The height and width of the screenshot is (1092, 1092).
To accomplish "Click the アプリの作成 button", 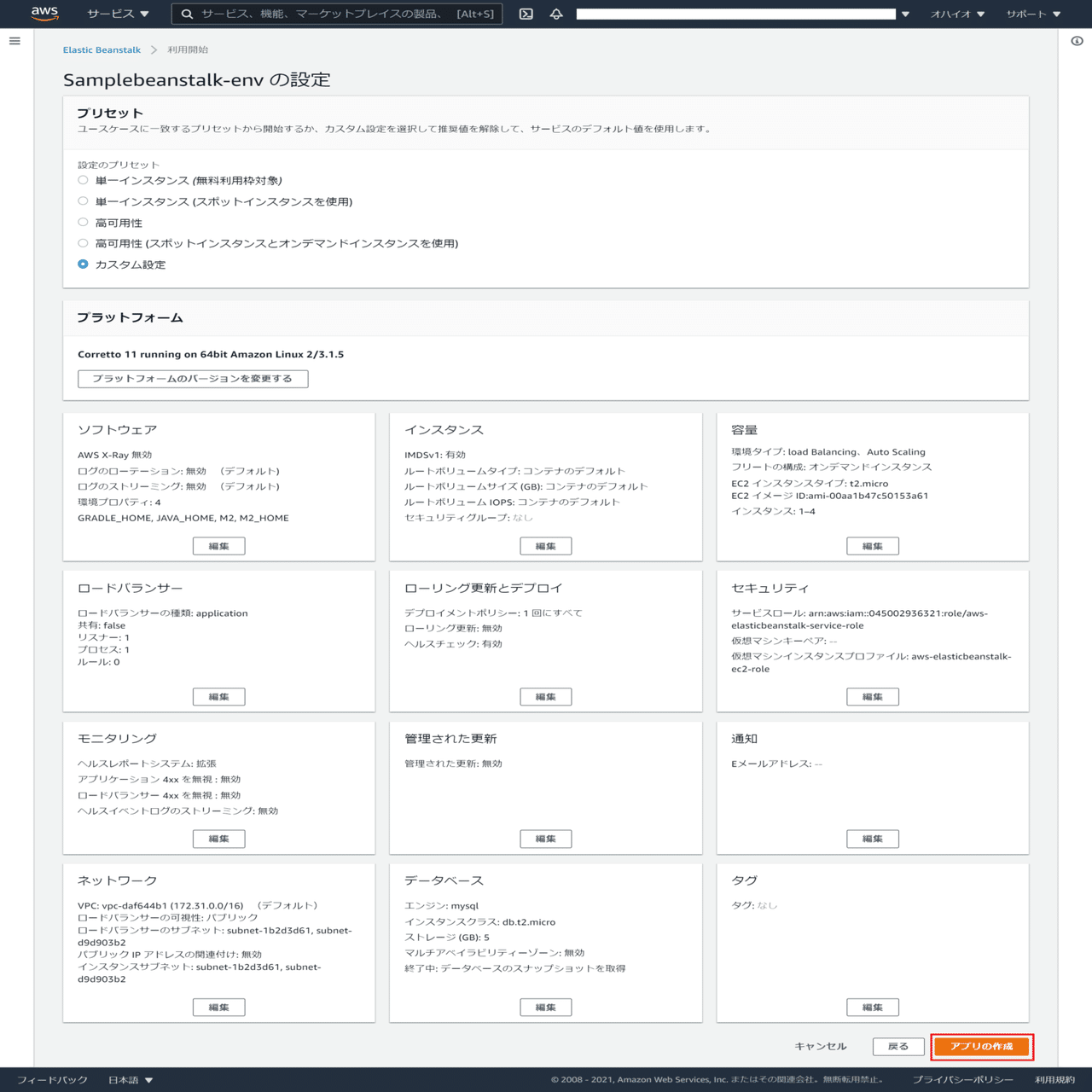I will [982, 1047].
